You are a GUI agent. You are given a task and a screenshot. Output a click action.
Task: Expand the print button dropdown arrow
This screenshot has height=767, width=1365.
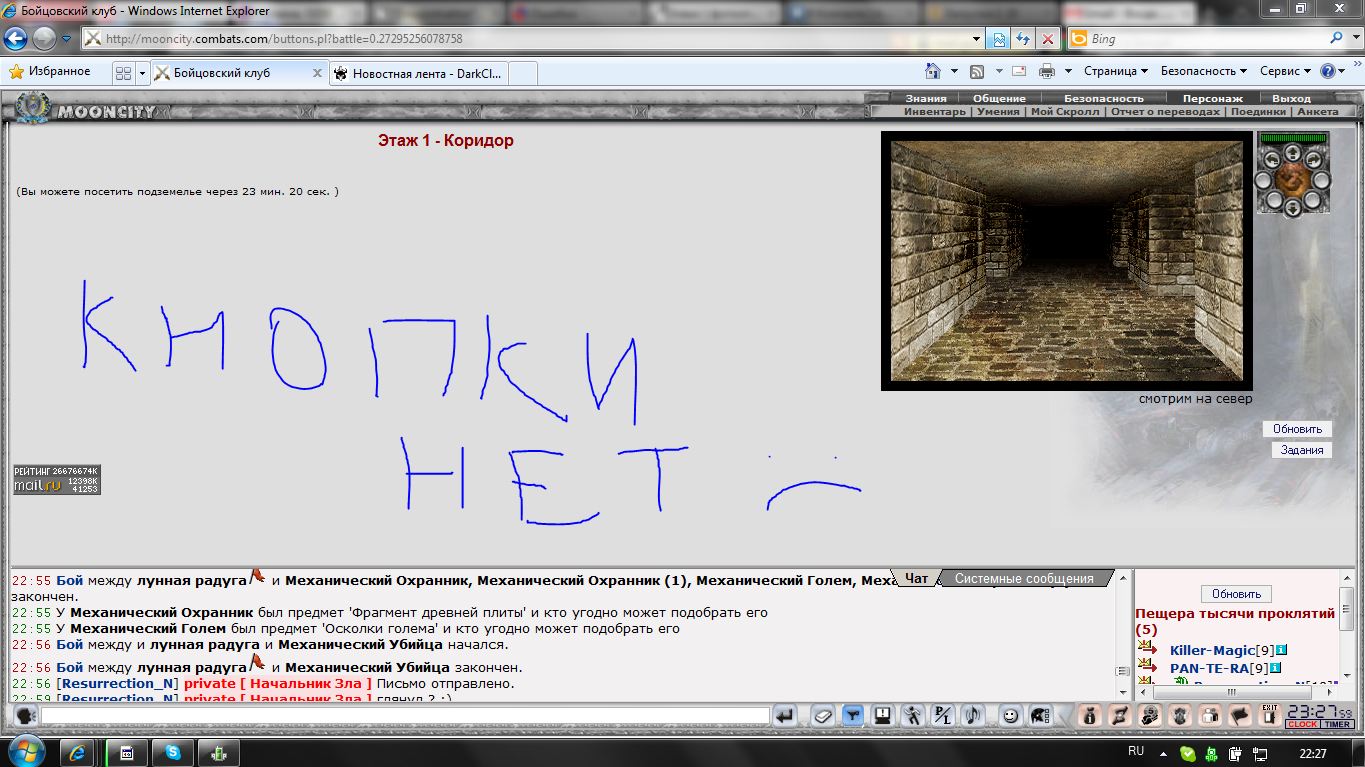tap(1068, 71)
